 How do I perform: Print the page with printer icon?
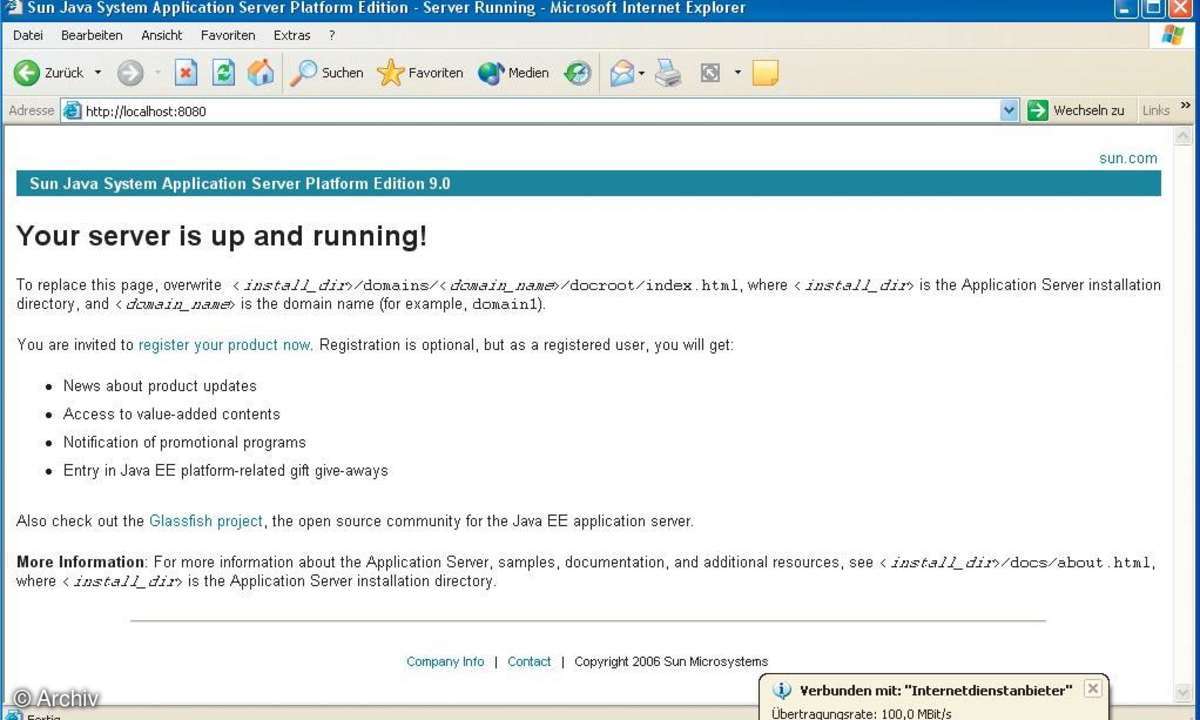tap(668, 73)
